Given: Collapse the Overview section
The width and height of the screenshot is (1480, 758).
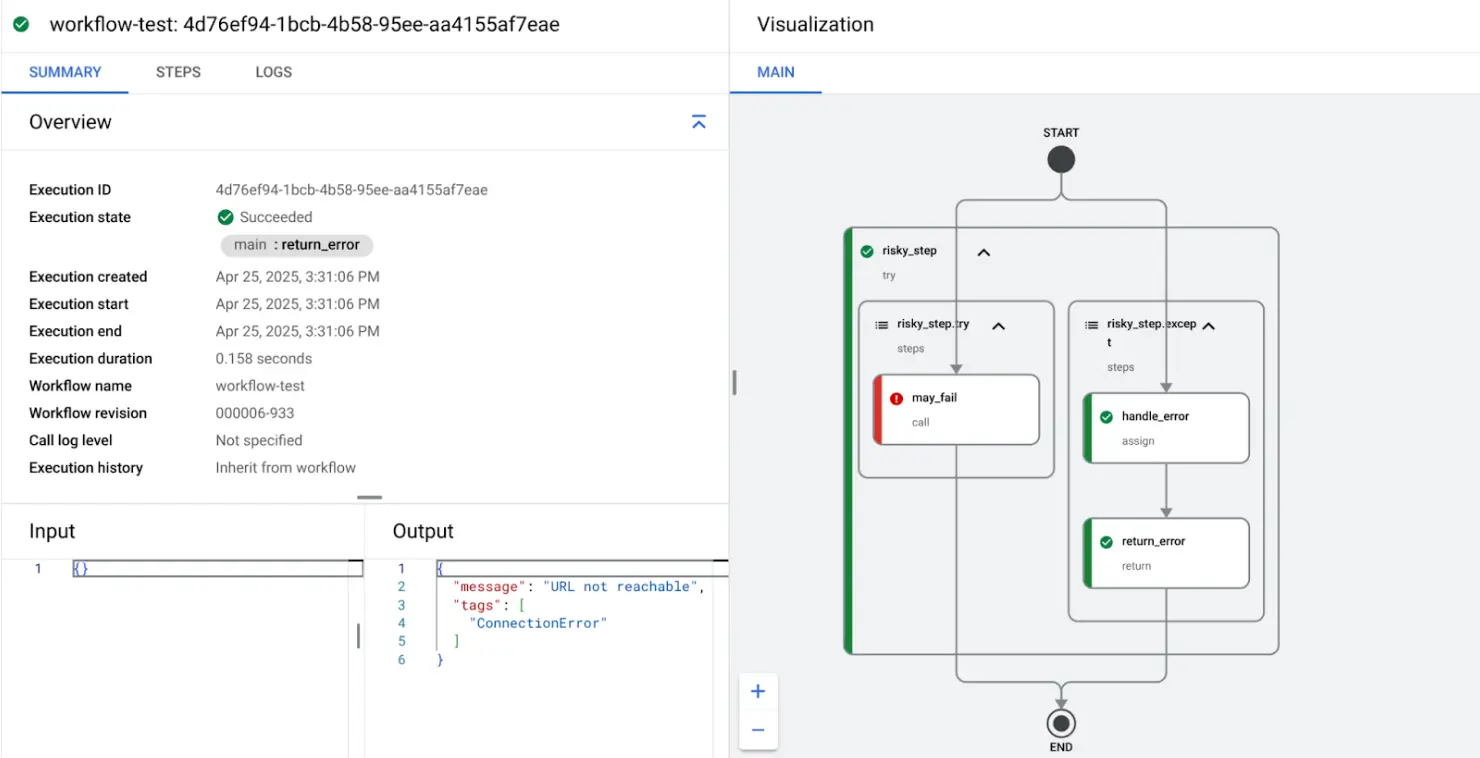Looking at the screenshot, I should (699, 122).
